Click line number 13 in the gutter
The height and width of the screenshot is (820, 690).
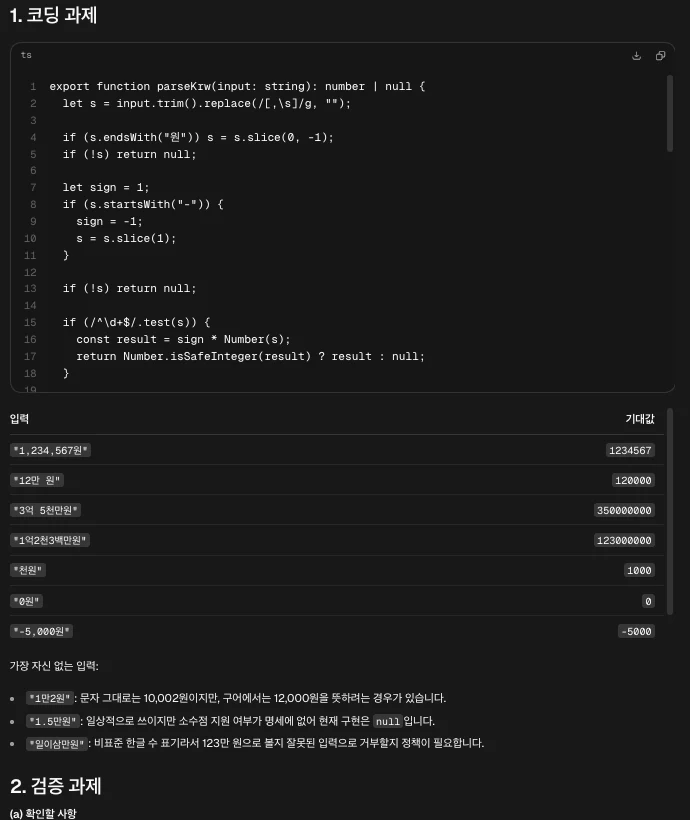(30, 288)
